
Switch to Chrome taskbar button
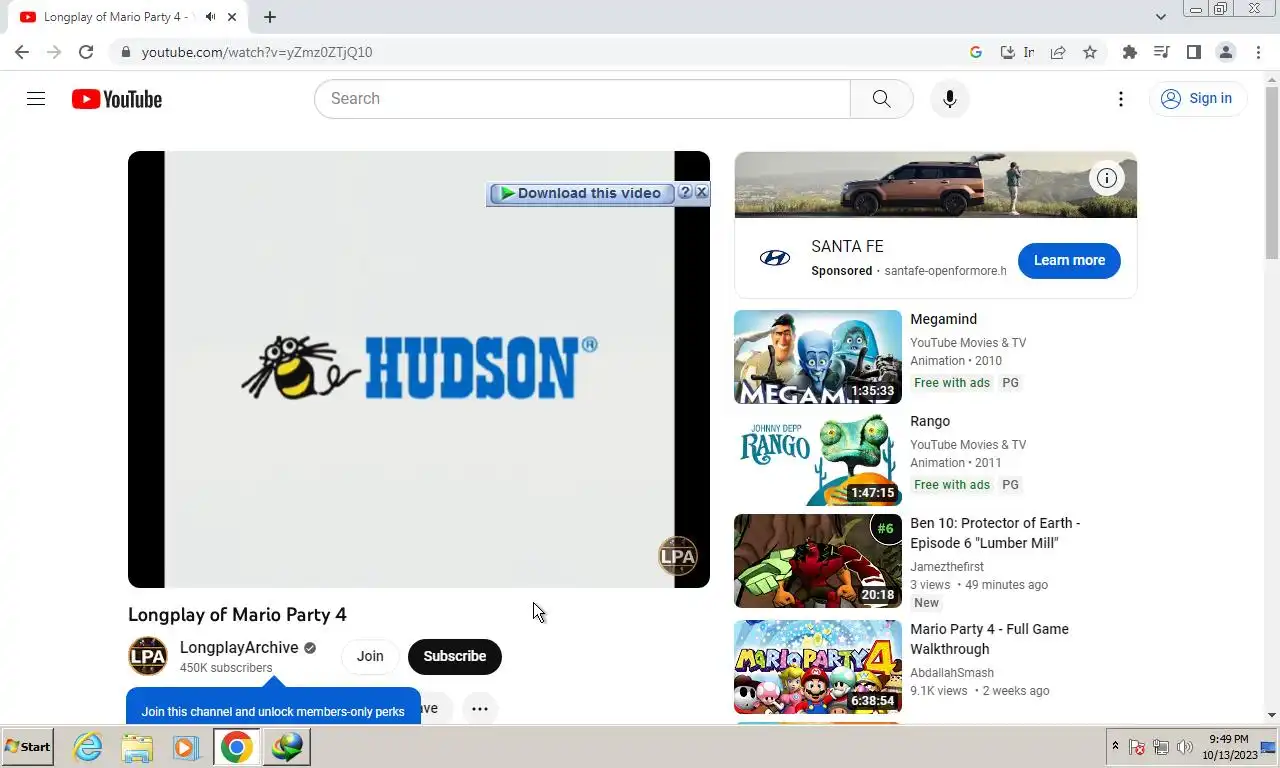(x=237, y=747)
